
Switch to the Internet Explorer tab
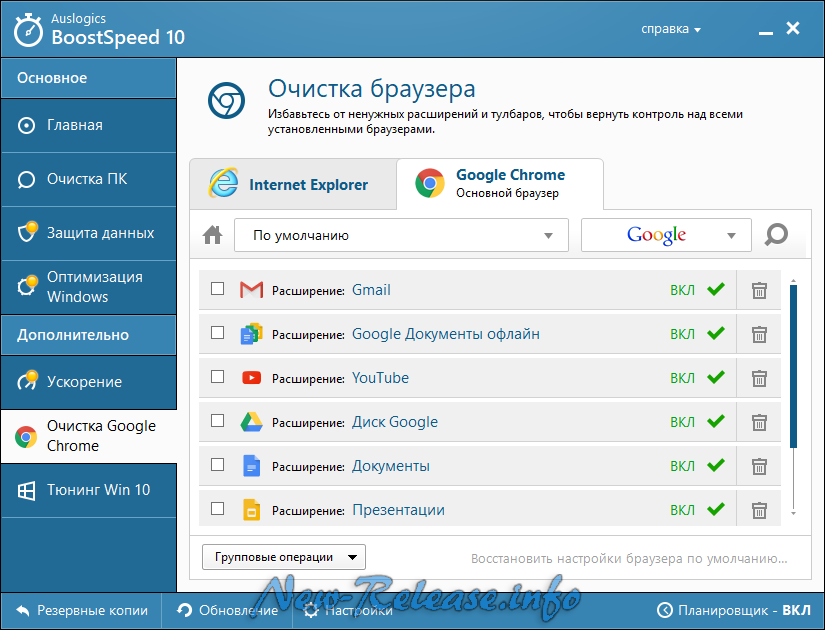(293, 184)
